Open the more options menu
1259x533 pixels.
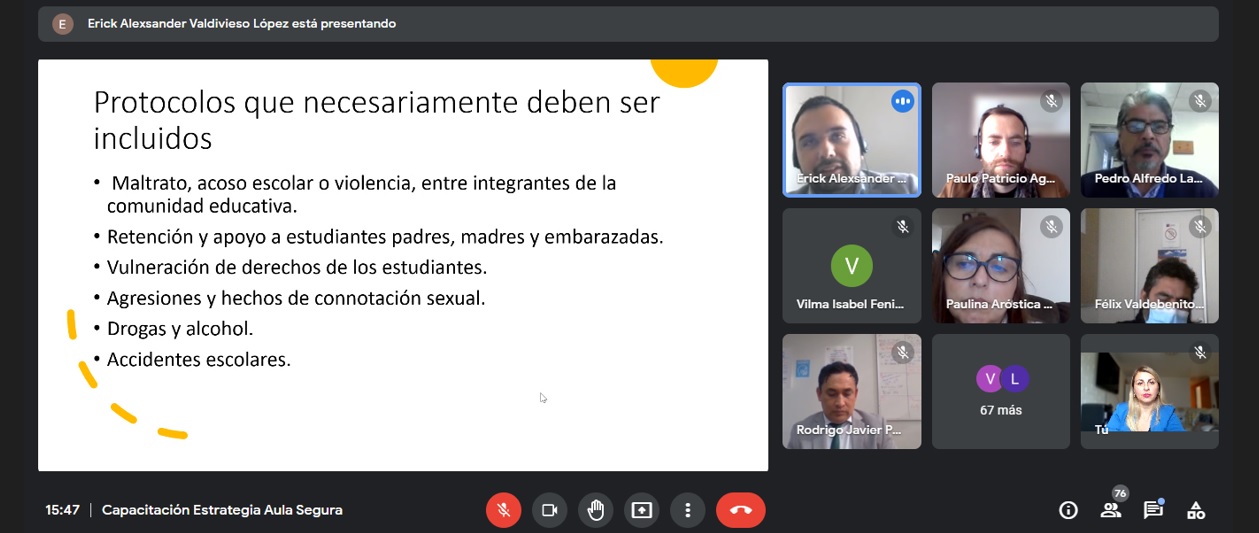click(x=687, y=510)
